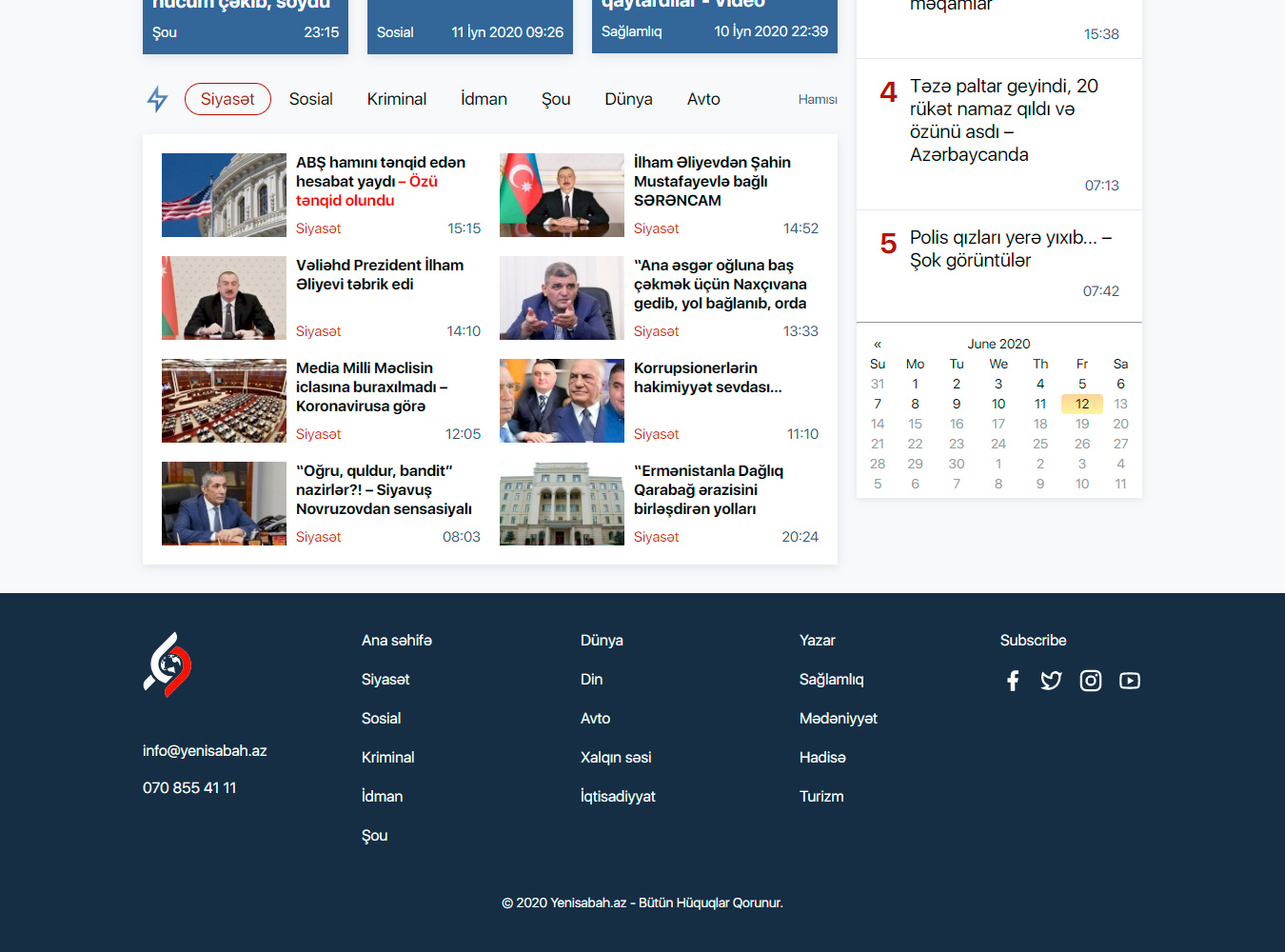Image resolution: width=1285 pixels, height=952 pixels.
Task: Select the Dünya category tab
Action: pyautogui.click(x=628, y=99)
